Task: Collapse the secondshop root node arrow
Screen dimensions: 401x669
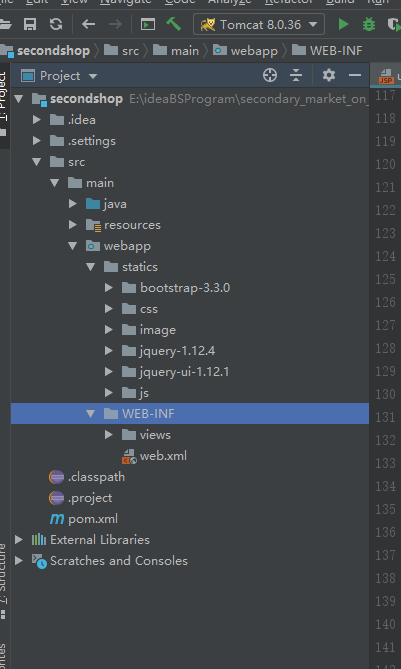Action: click(x=18, y=99)
